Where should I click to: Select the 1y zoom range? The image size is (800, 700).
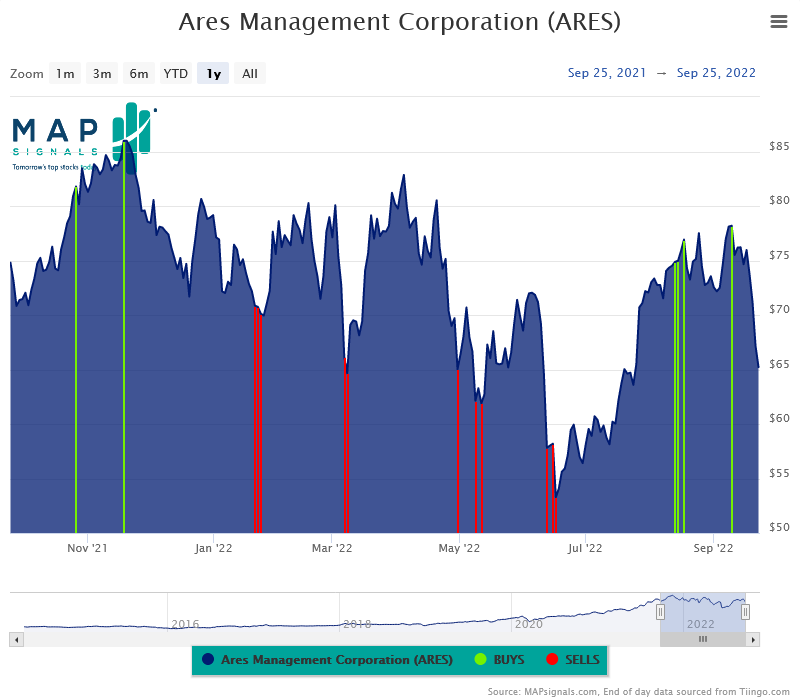click(x=213, y=73)
